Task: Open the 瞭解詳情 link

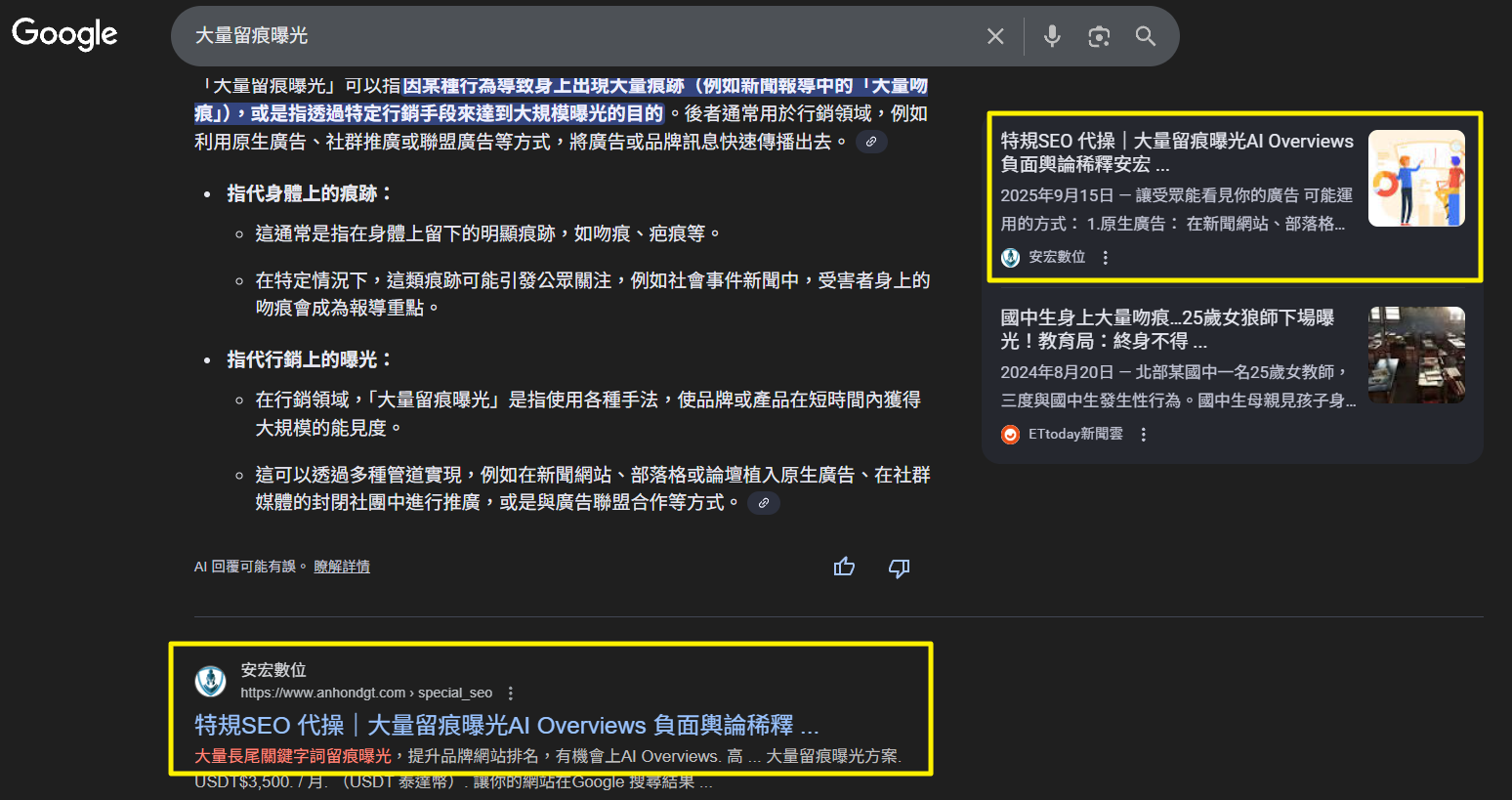Action: click(x=342, y=567)
